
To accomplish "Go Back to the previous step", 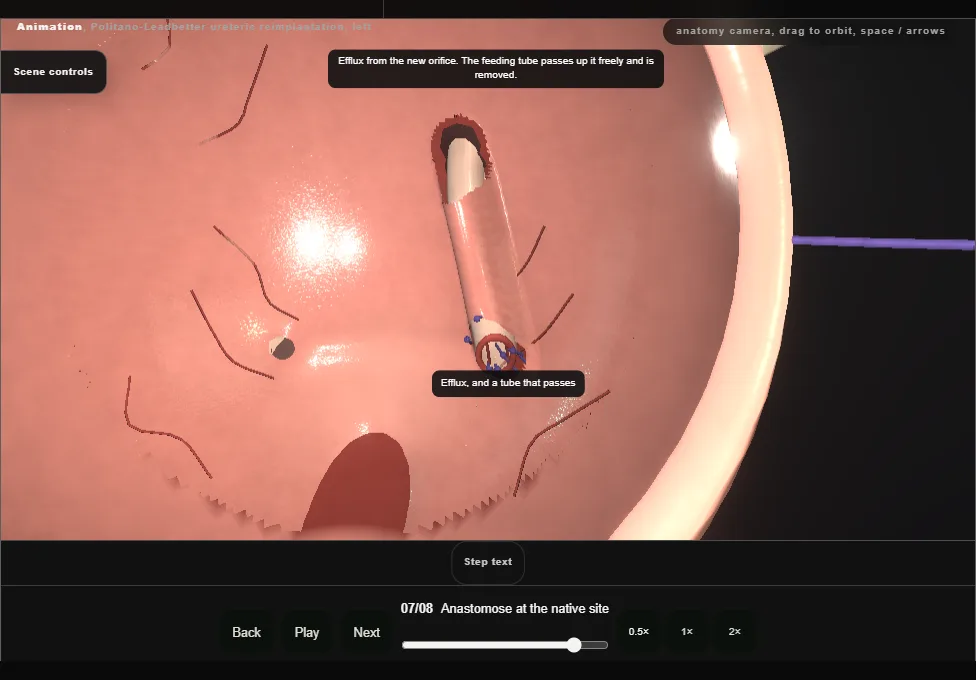I will pos(246,632).
